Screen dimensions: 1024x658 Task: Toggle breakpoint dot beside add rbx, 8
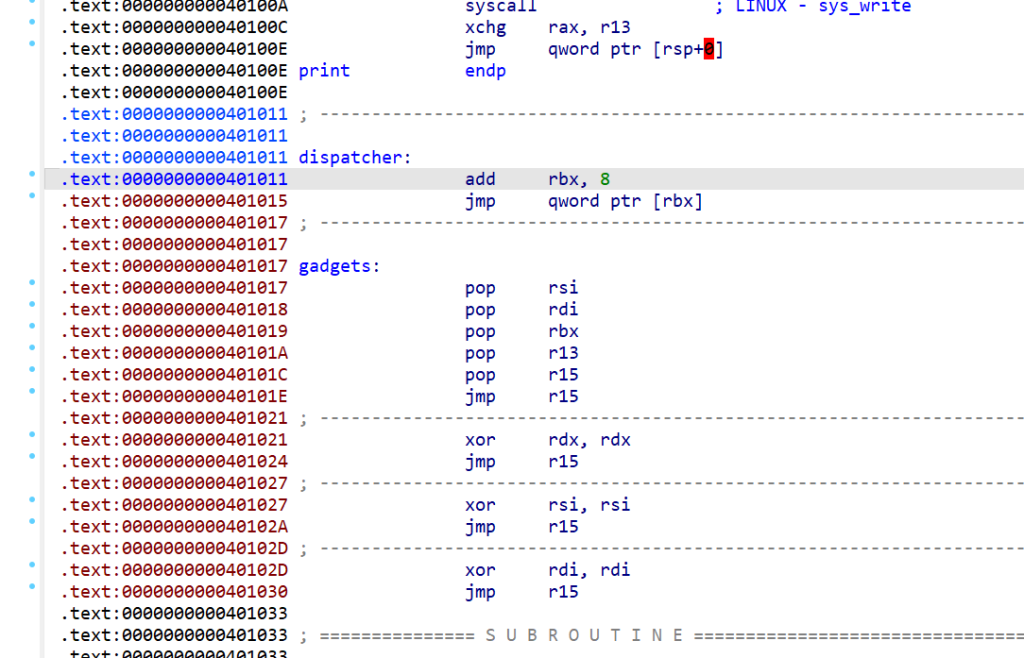(x=32, y=175)
